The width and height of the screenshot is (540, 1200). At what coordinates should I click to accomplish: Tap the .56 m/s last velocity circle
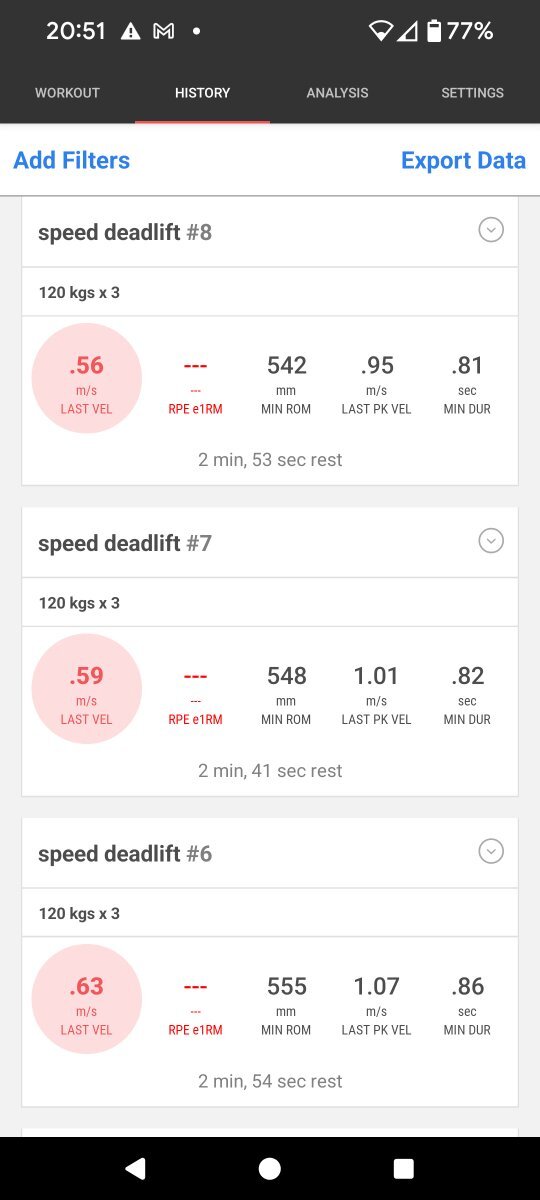[x=87, y=378]
